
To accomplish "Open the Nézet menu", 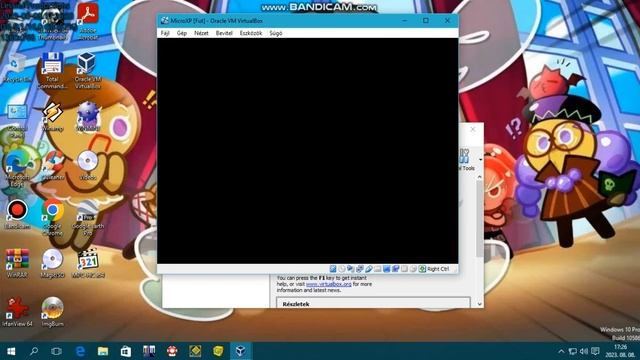I will point(201,33).
